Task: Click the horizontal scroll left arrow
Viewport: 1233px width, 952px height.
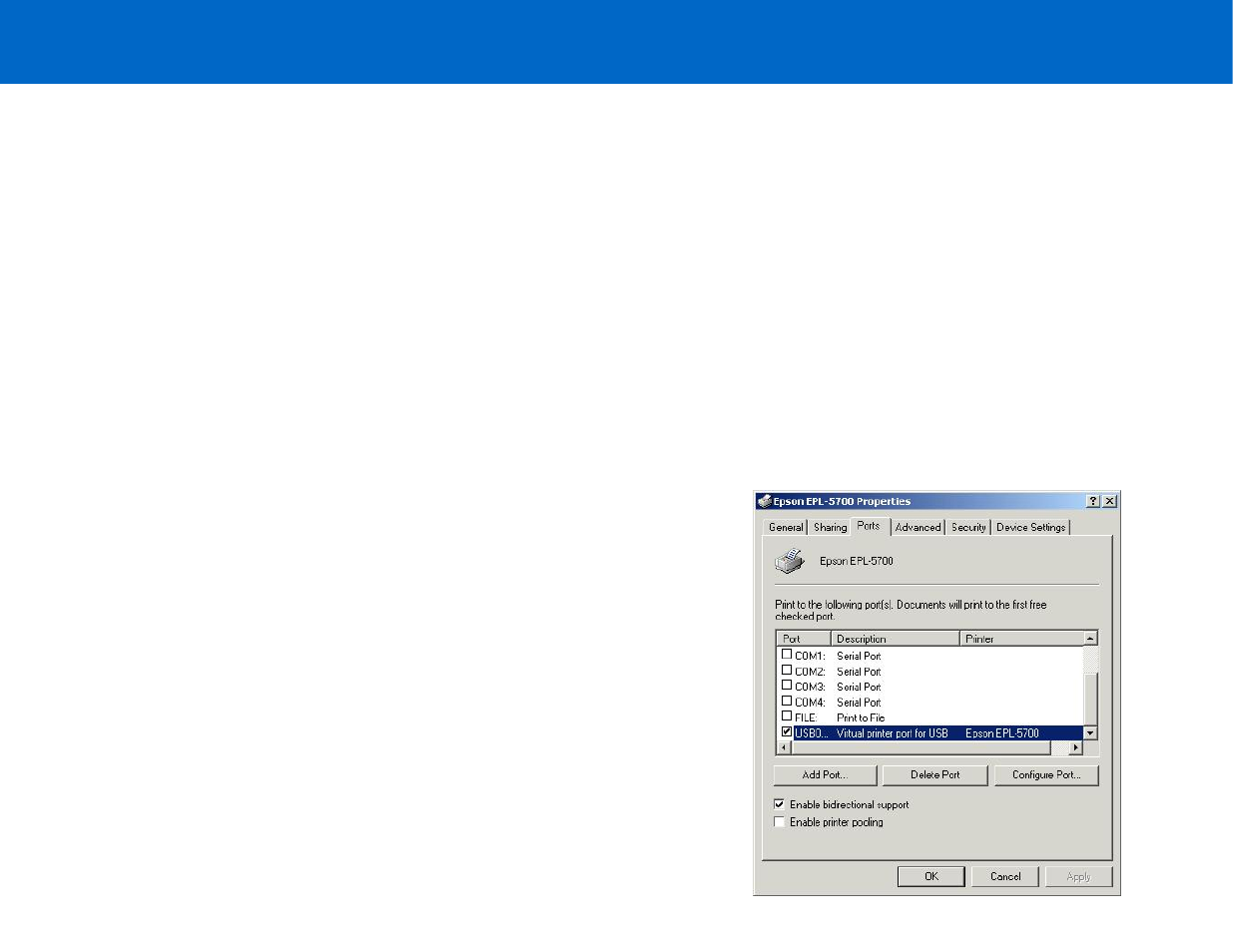Action: point(784,747)
